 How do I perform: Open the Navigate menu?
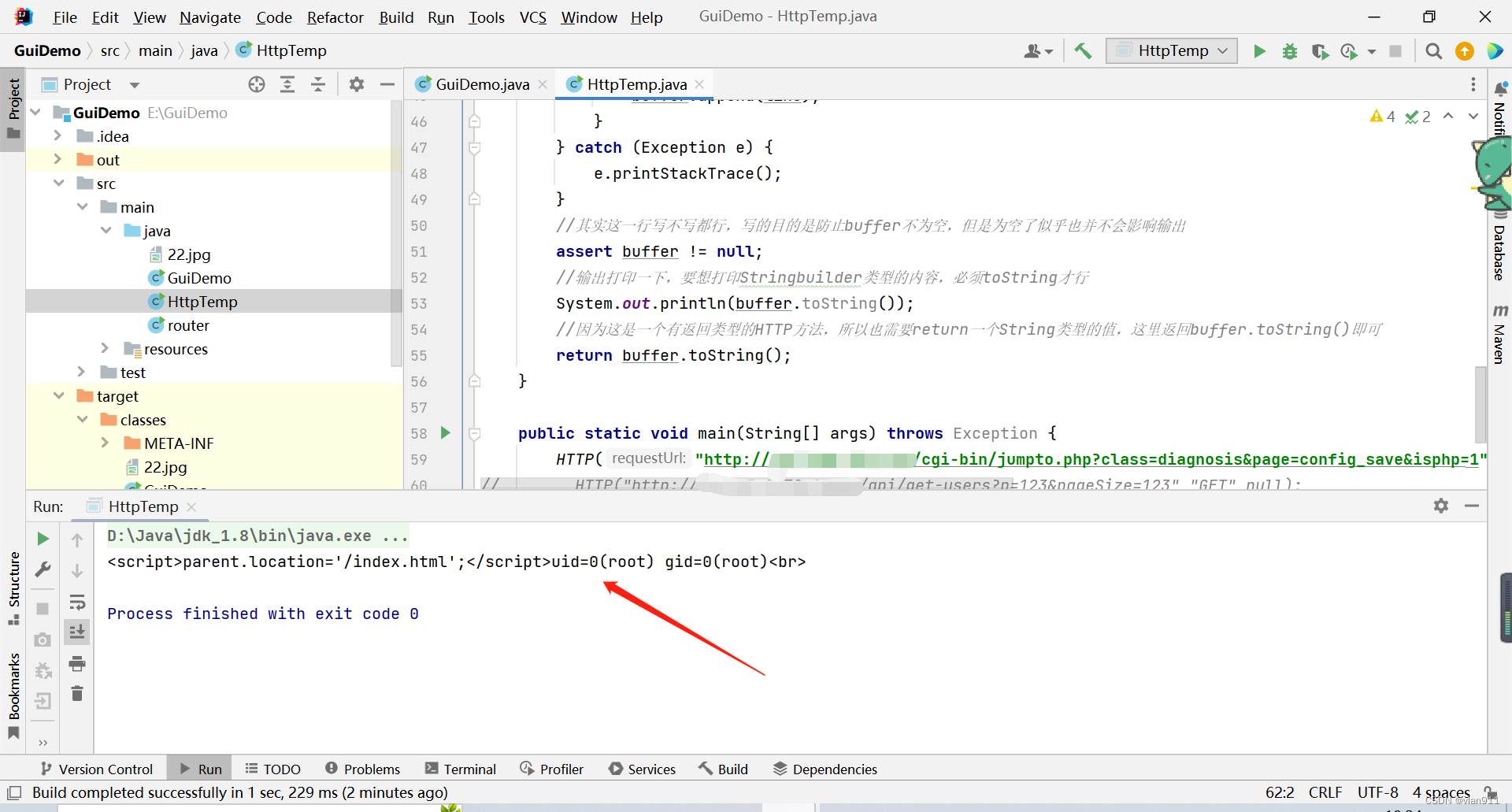click(x=210, y=17)
